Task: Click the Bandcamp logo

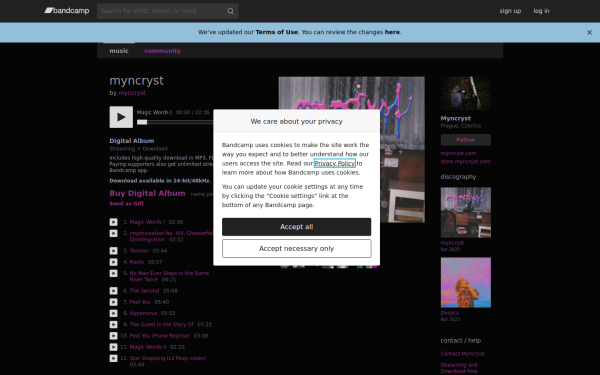Action: tap(67, 11)
